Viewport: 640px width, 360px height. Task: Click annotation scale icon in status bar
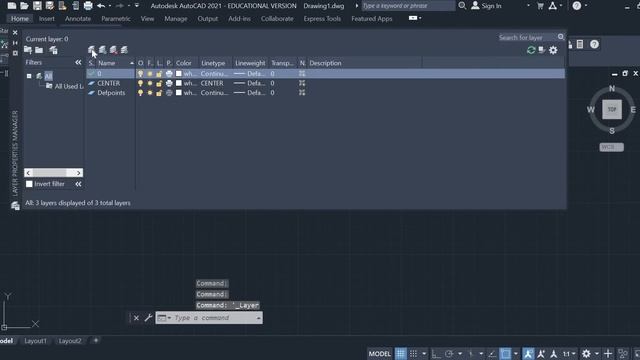click(553, 353)
